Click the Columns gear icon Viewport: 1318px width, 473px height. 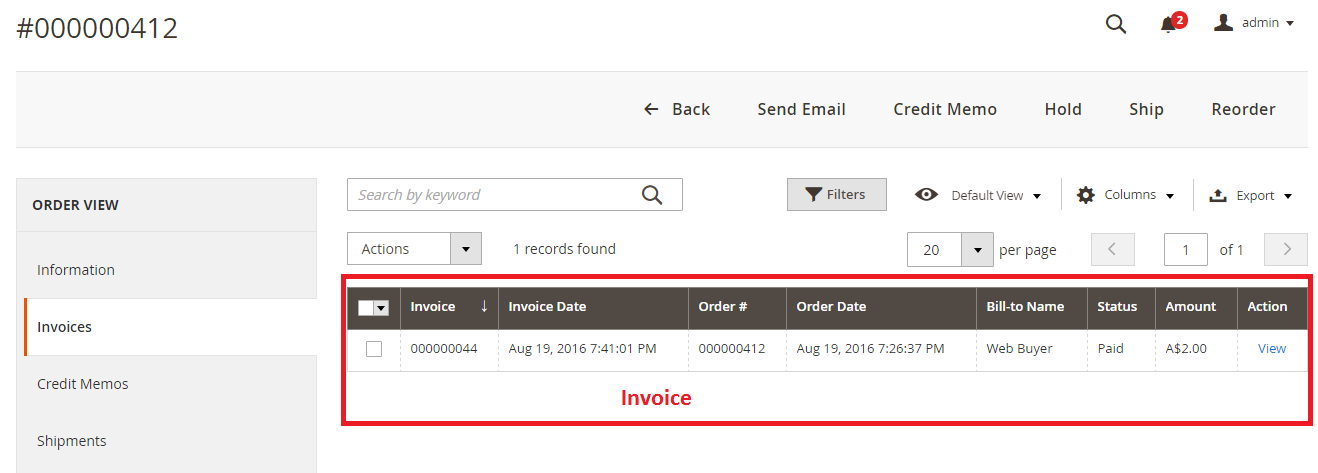tap(1086, 195)
